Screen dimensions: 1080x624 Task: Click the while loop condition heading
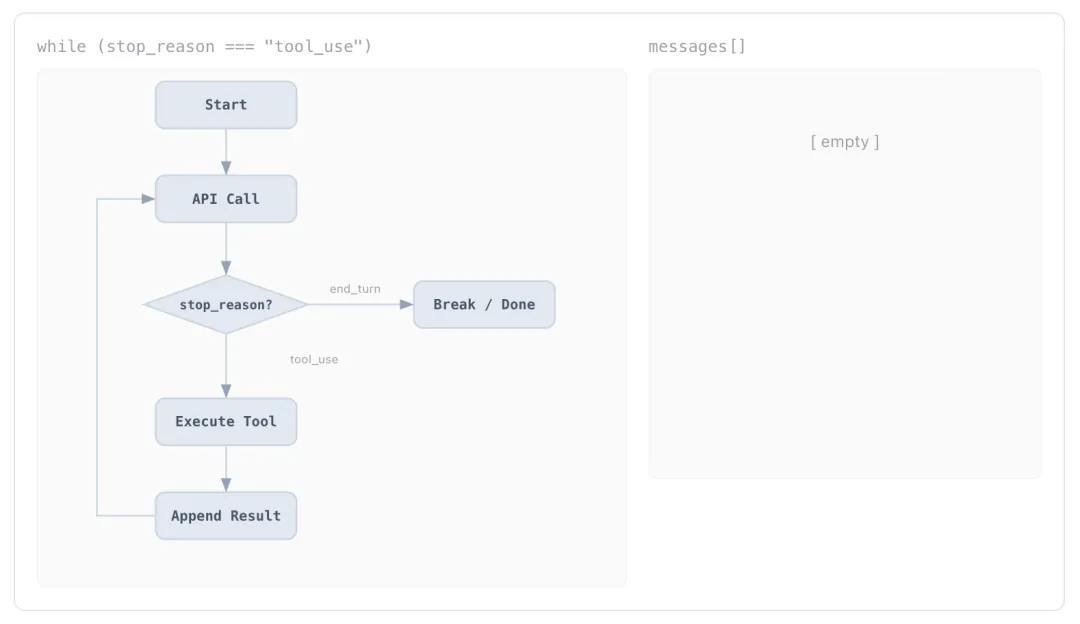(204, 46)
